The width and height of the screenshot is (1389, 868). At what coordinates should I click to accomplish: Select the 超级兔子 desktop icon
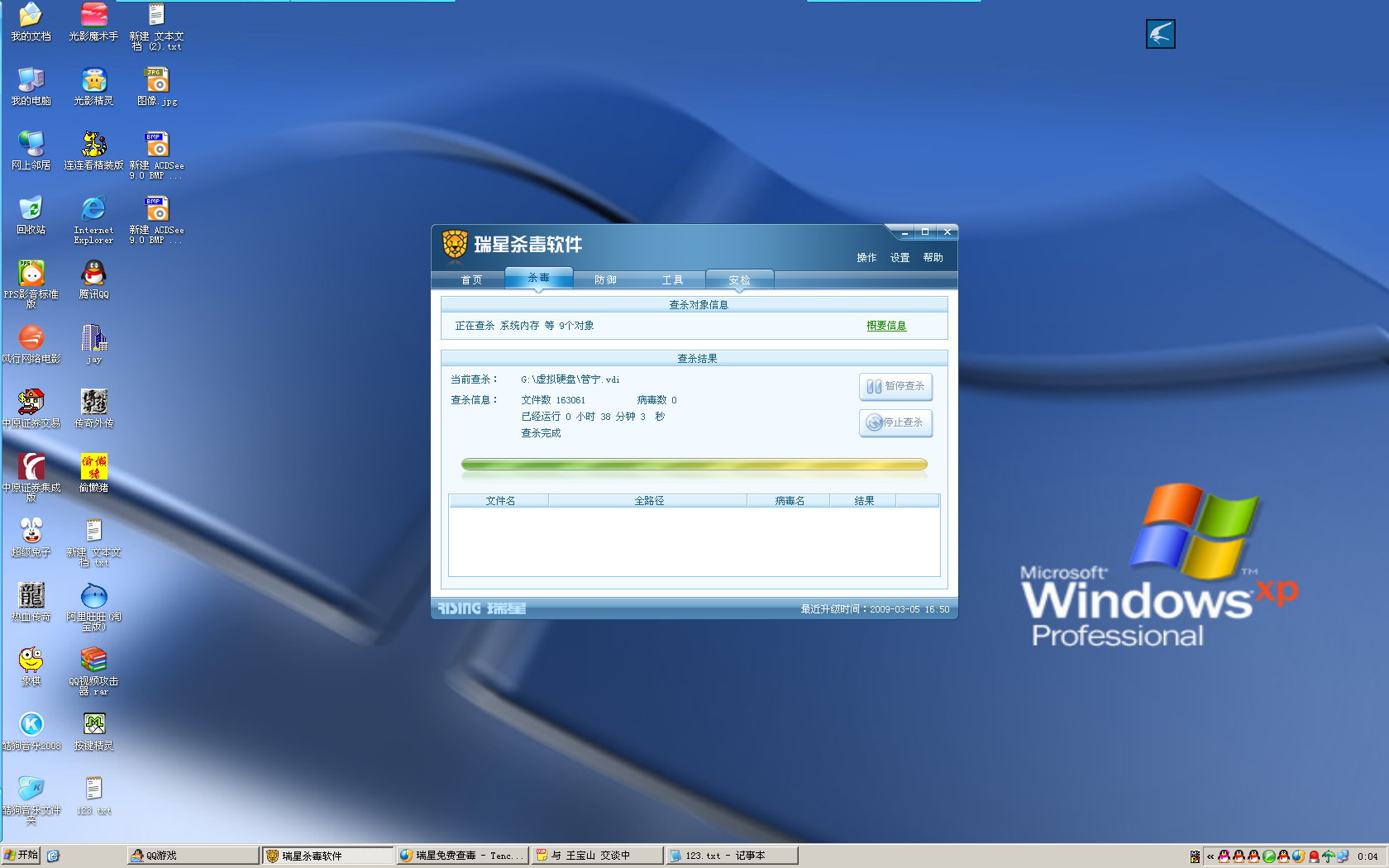click(x=31, y=537)
